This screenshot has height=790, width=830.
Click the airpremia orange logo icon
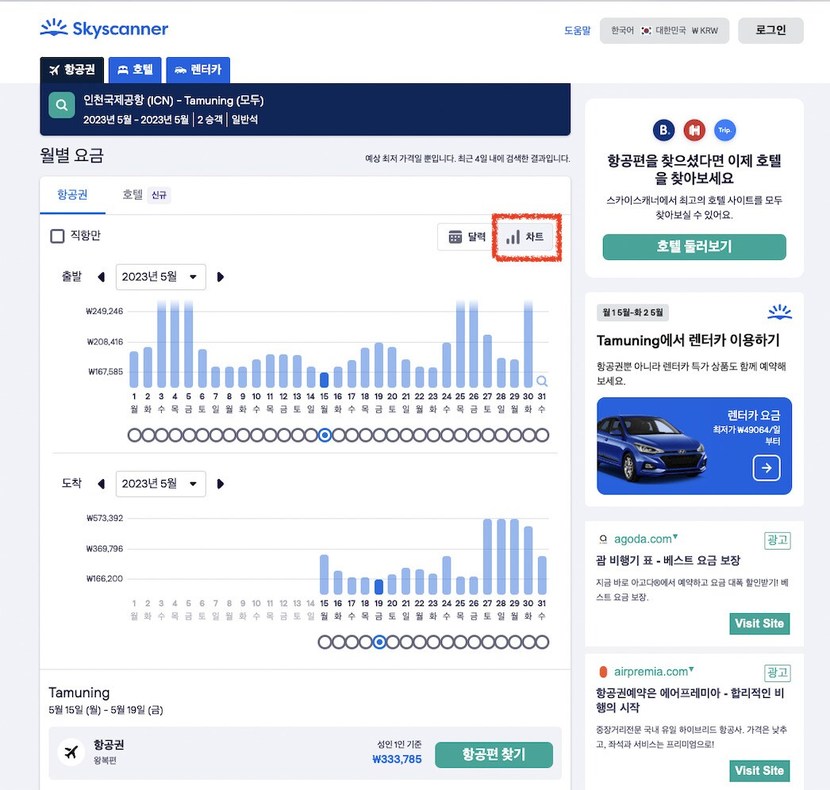603,672
